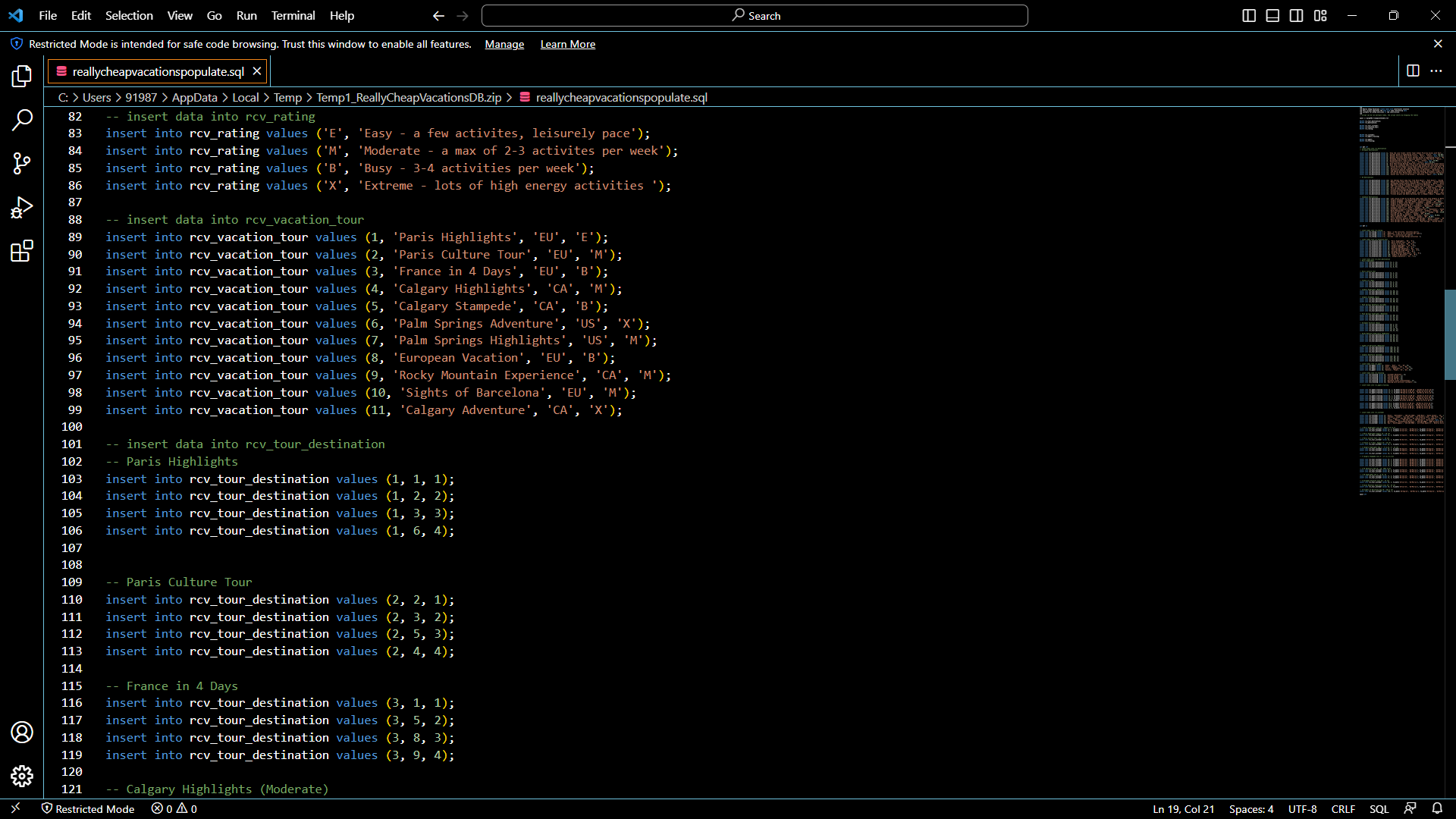Open the editor More Actions ellipsis menu

point(1436,71)
